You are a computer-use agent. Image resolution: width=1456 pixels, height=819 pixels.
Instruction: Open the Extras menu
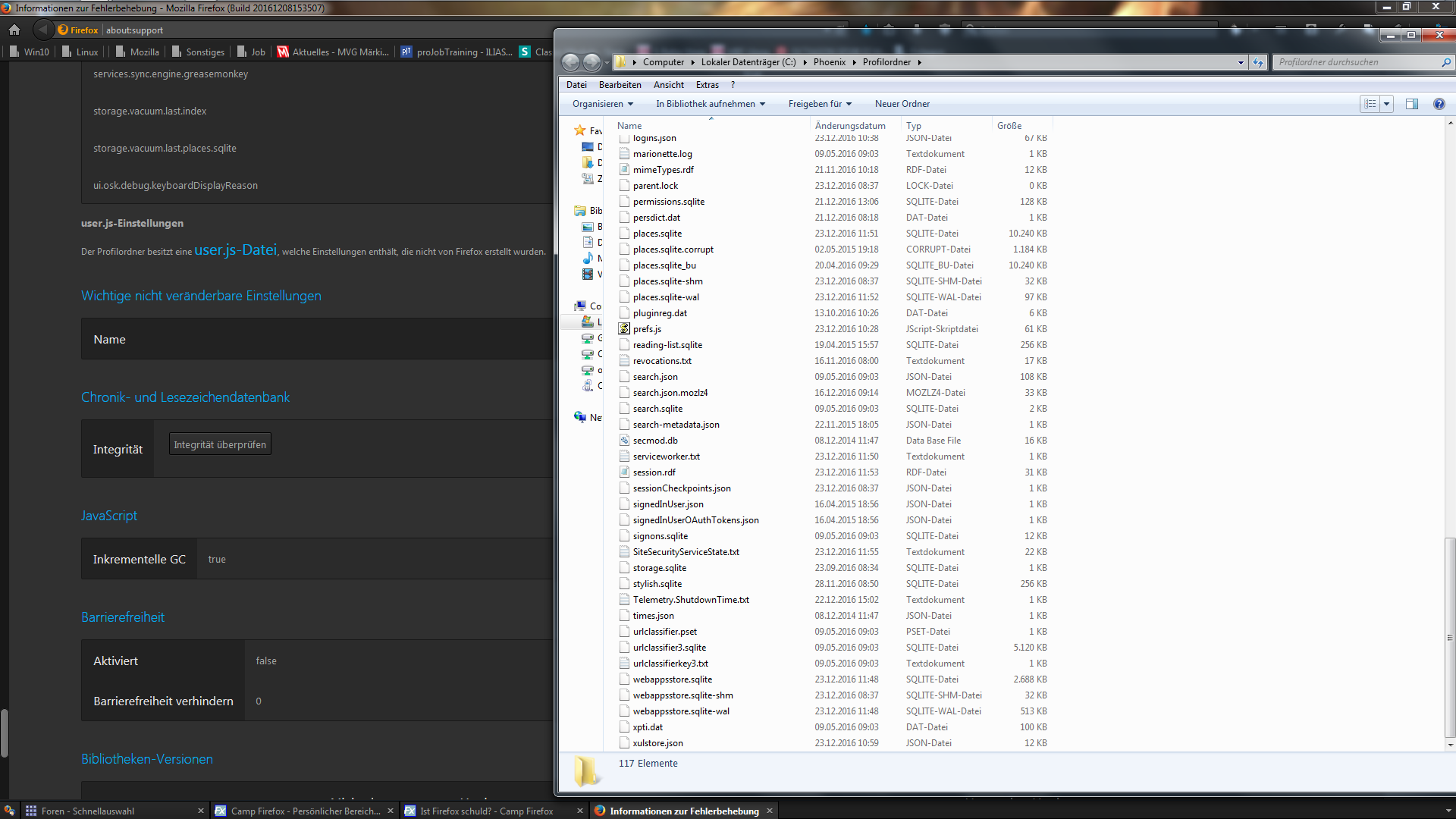(x=707, y=85)
